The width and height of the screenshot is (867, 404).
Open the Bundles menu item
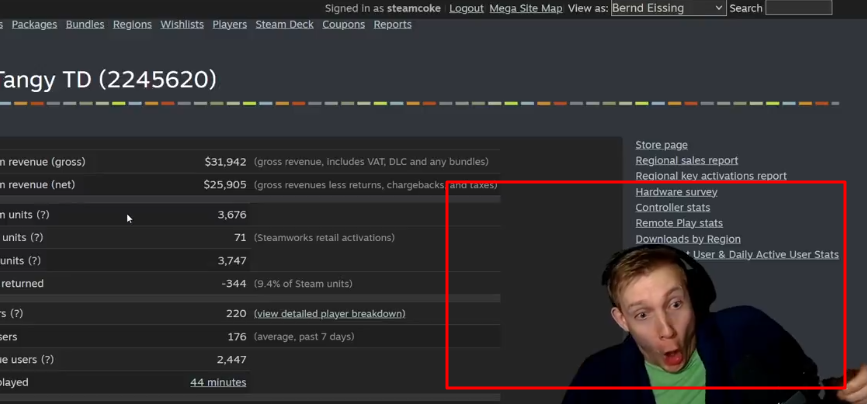point(85,24)
